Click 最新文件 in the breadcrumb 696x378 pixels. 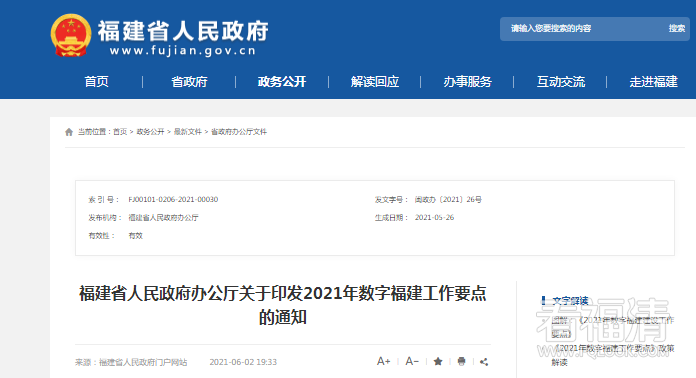187,132
